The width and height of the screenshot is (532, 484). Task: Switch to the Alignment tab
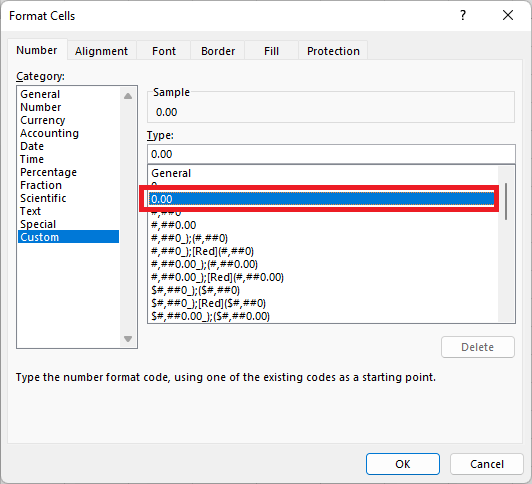[101, 51]
